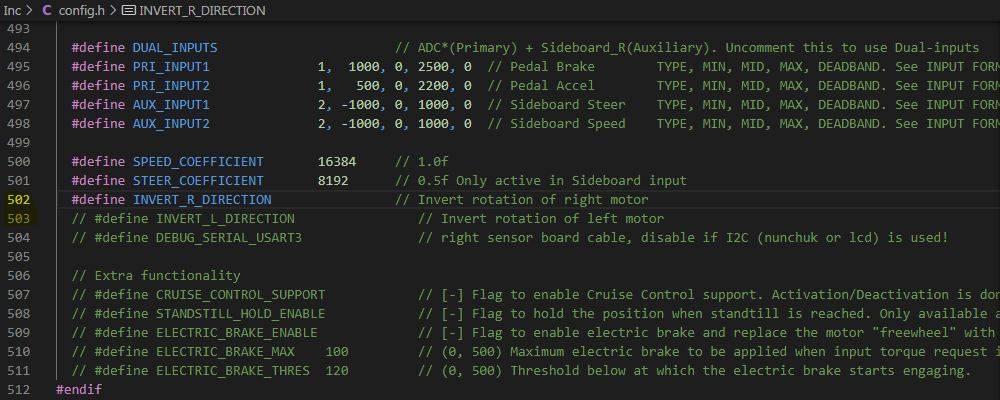Open the Inc folder breadcrumb
This screenshot has height=400, width=1000.
click(x=12, y=11)
